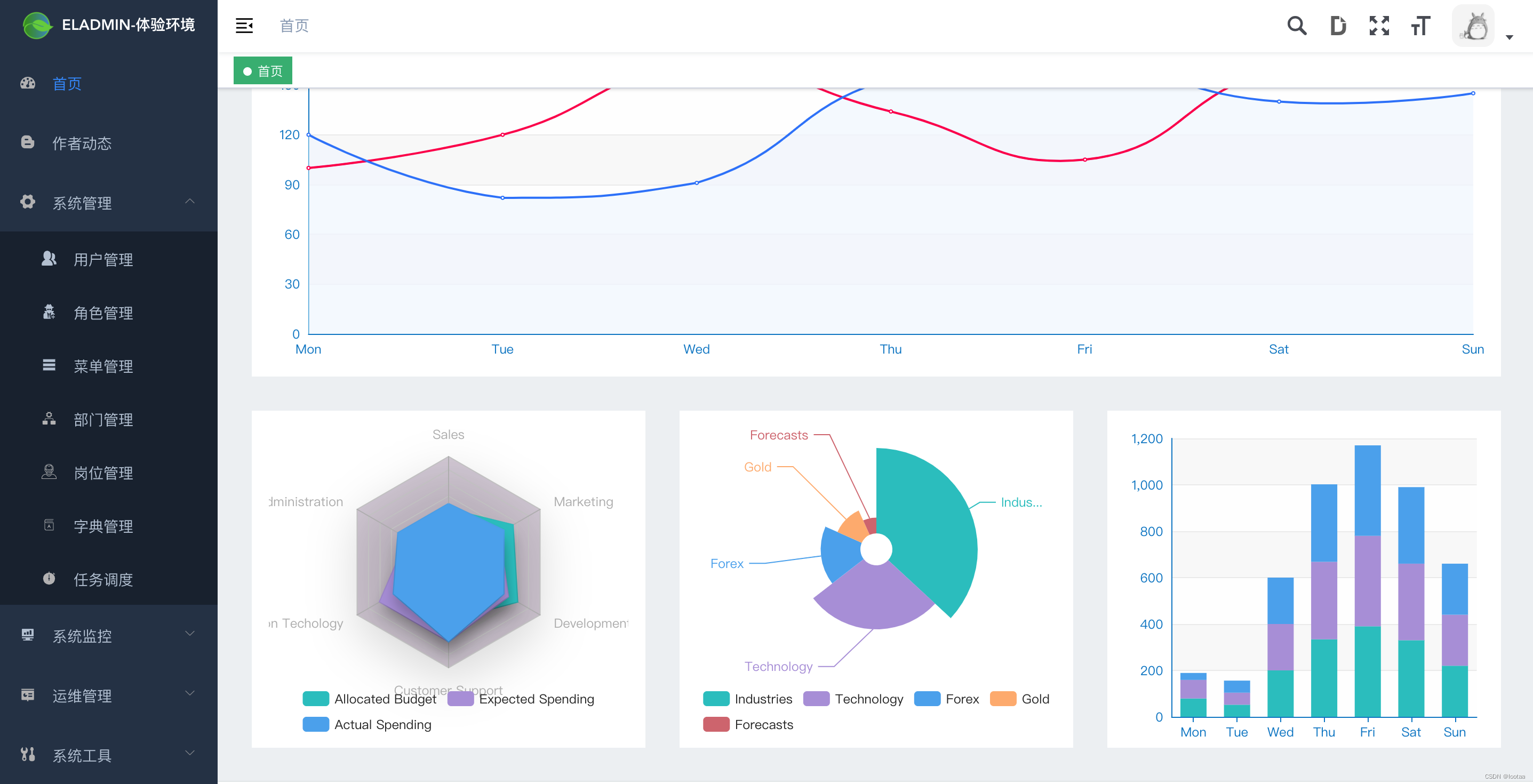Screen dimensions: 1533x784
Task: Click the 首页 breadcrumb text
Action: pyautogui.click(x=294, y=26)
